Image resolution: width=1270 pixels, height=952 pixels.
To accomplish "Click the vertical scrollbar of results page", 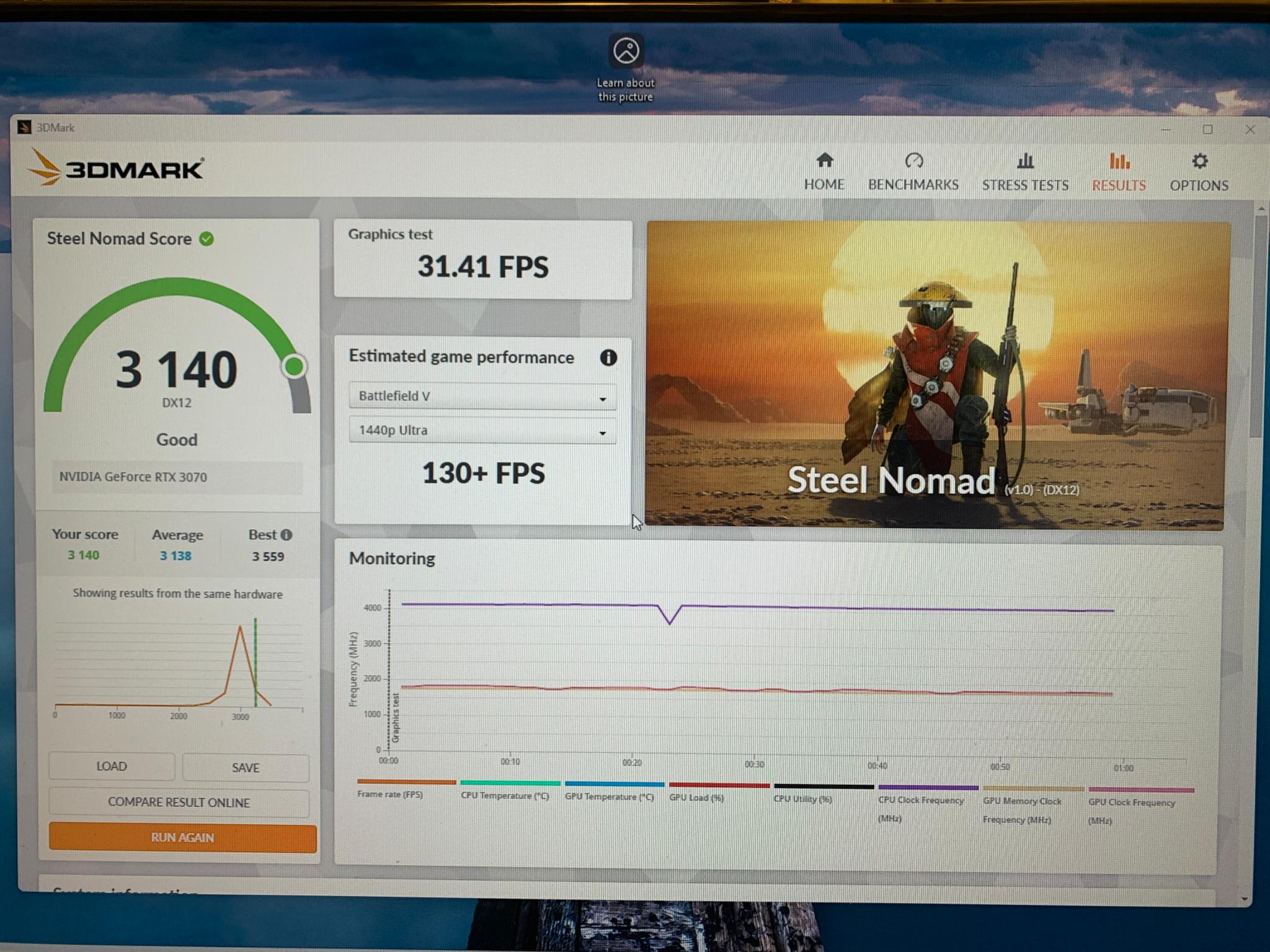I will click(1259, 328).
